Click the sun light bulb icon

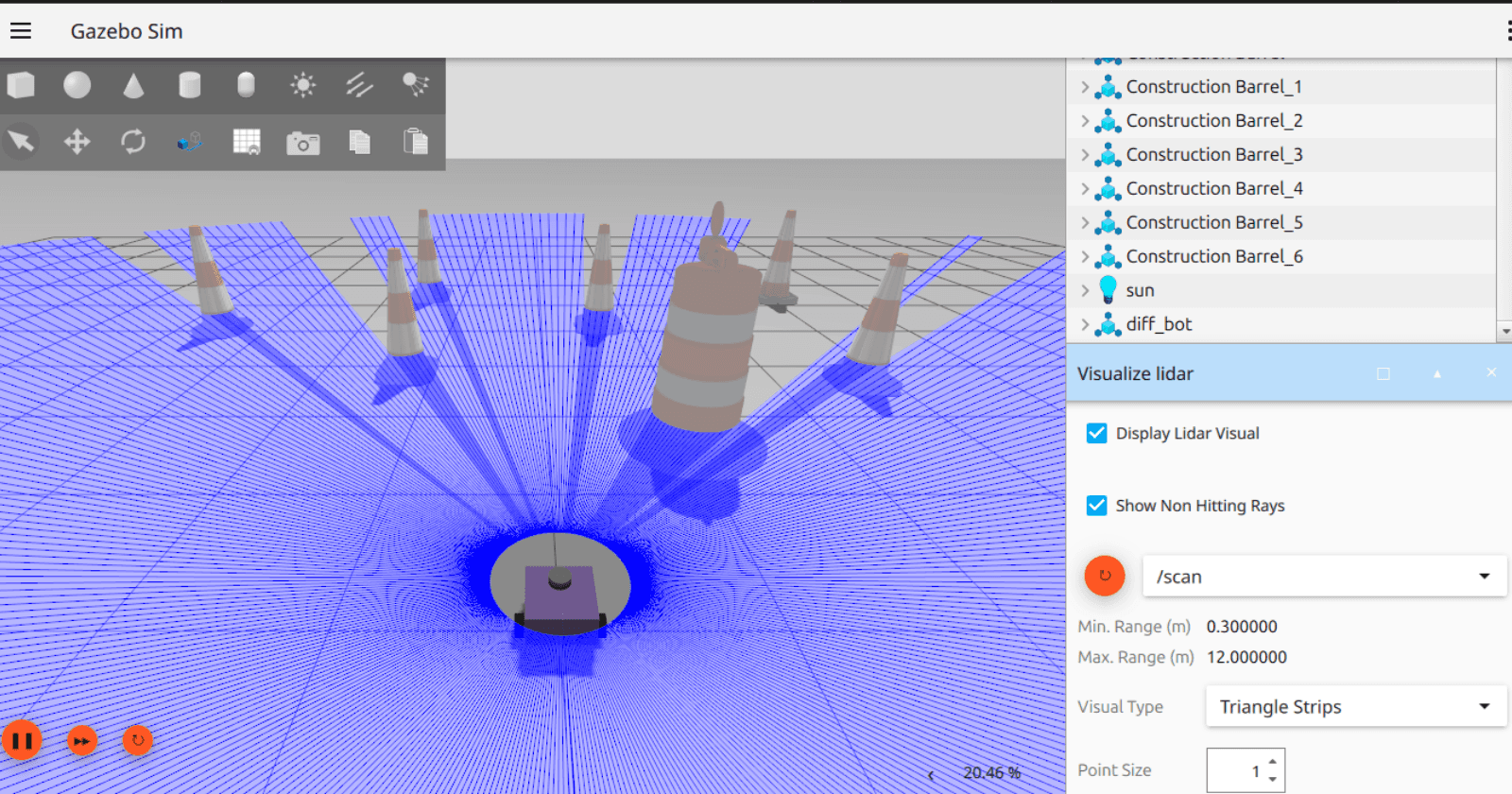[x=1108, y=290]
